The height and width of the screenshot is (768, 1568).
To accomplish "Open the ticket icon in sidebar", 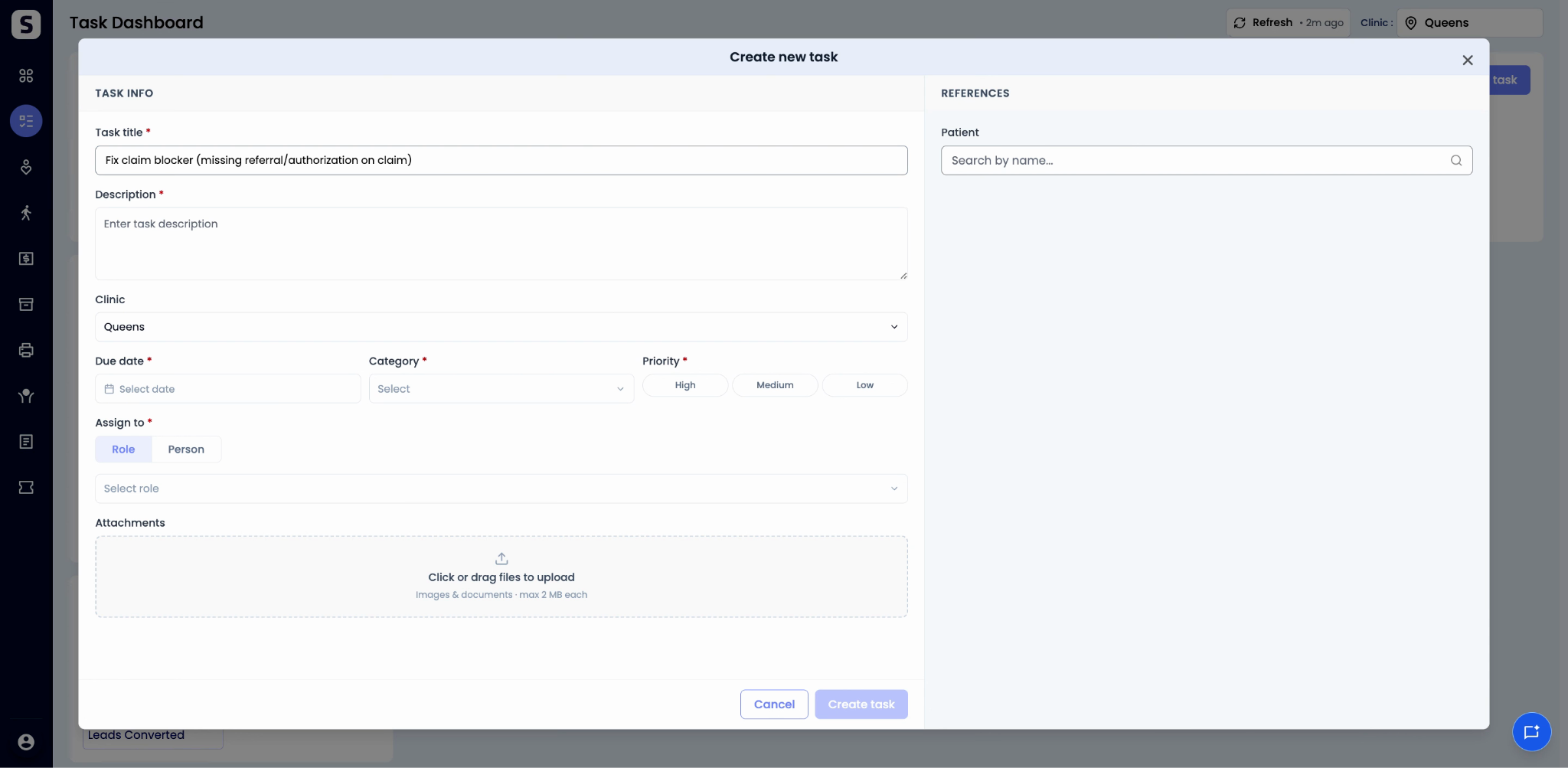I will click(26, 488).
